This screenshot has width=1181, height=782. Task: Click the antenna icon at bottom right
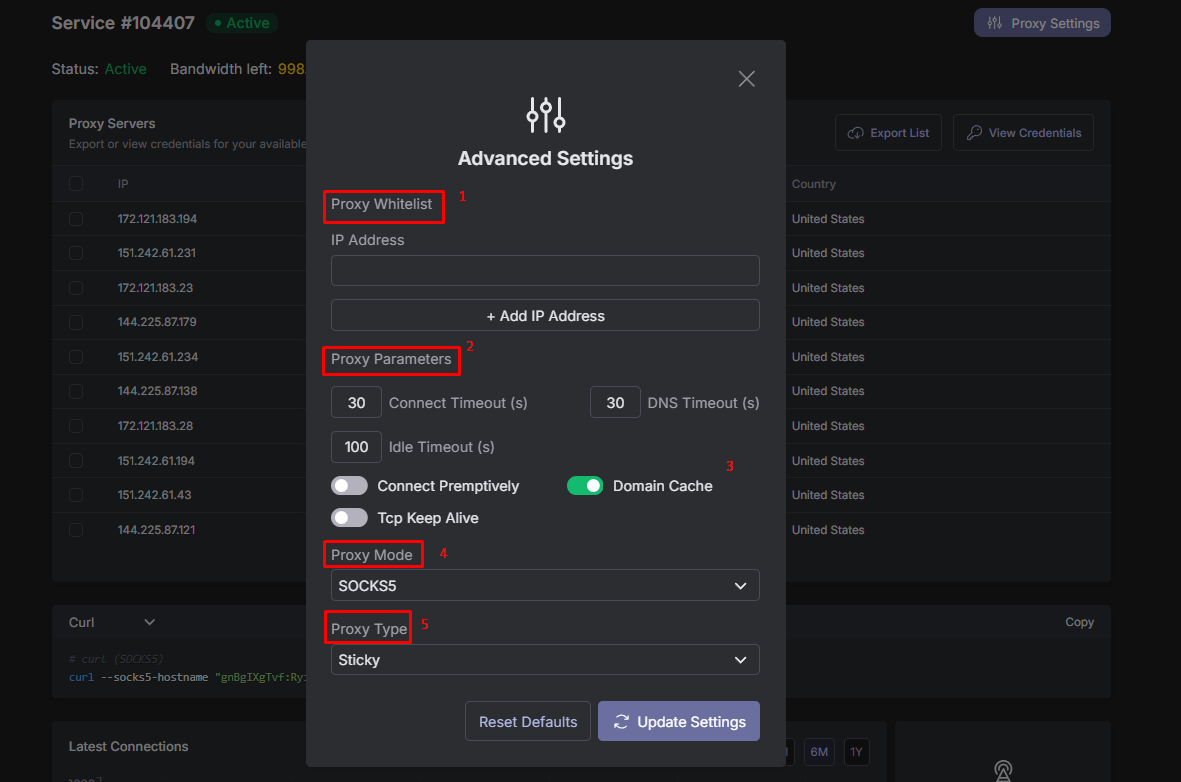coord(1002,771)
